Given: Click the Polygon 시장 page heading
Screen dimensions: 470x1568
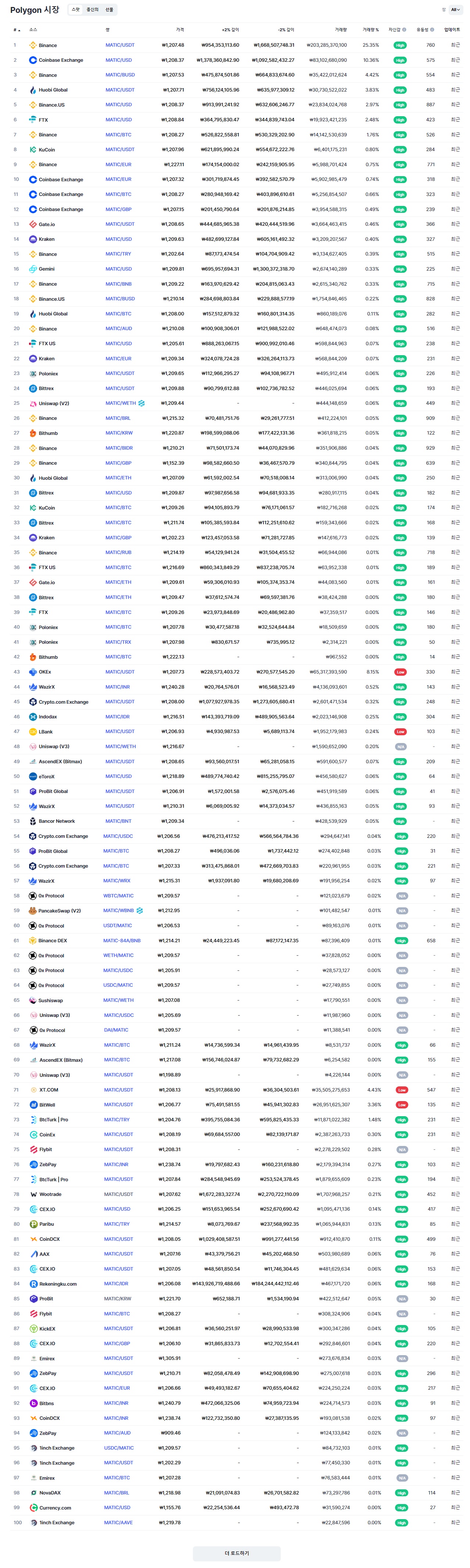Looking at the screenshot, I should point(35,10).
